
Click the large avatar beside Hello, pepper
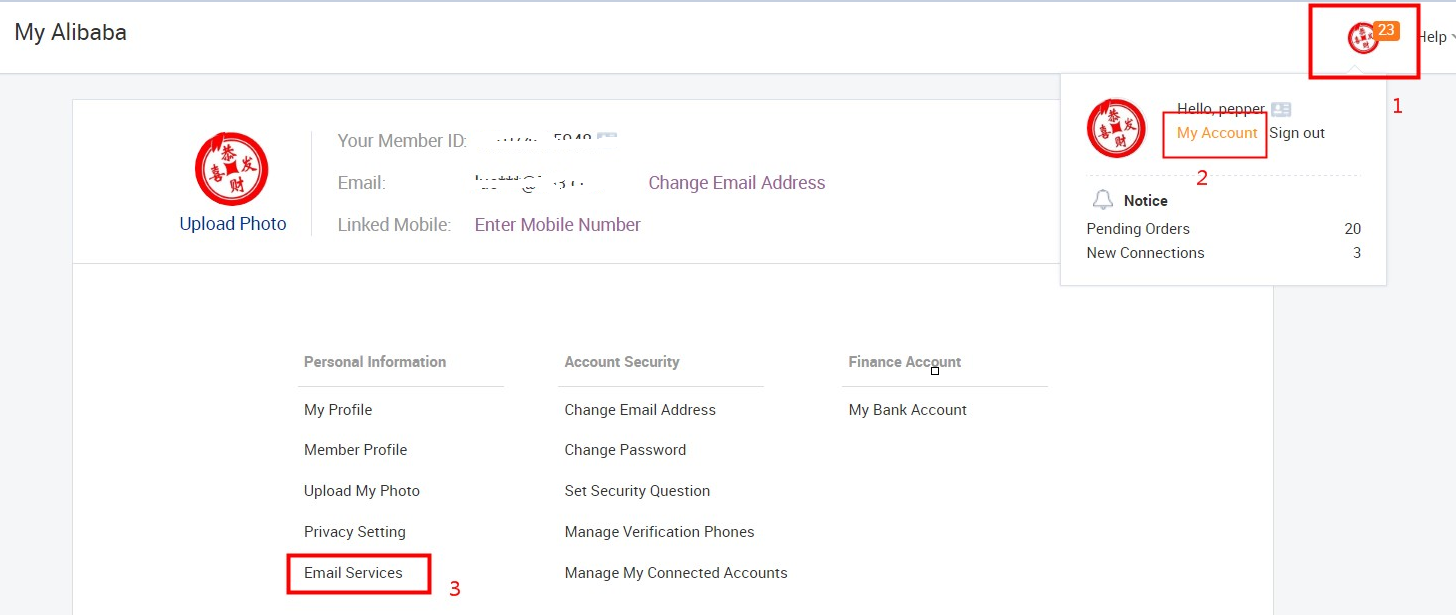click(1116, 128)
